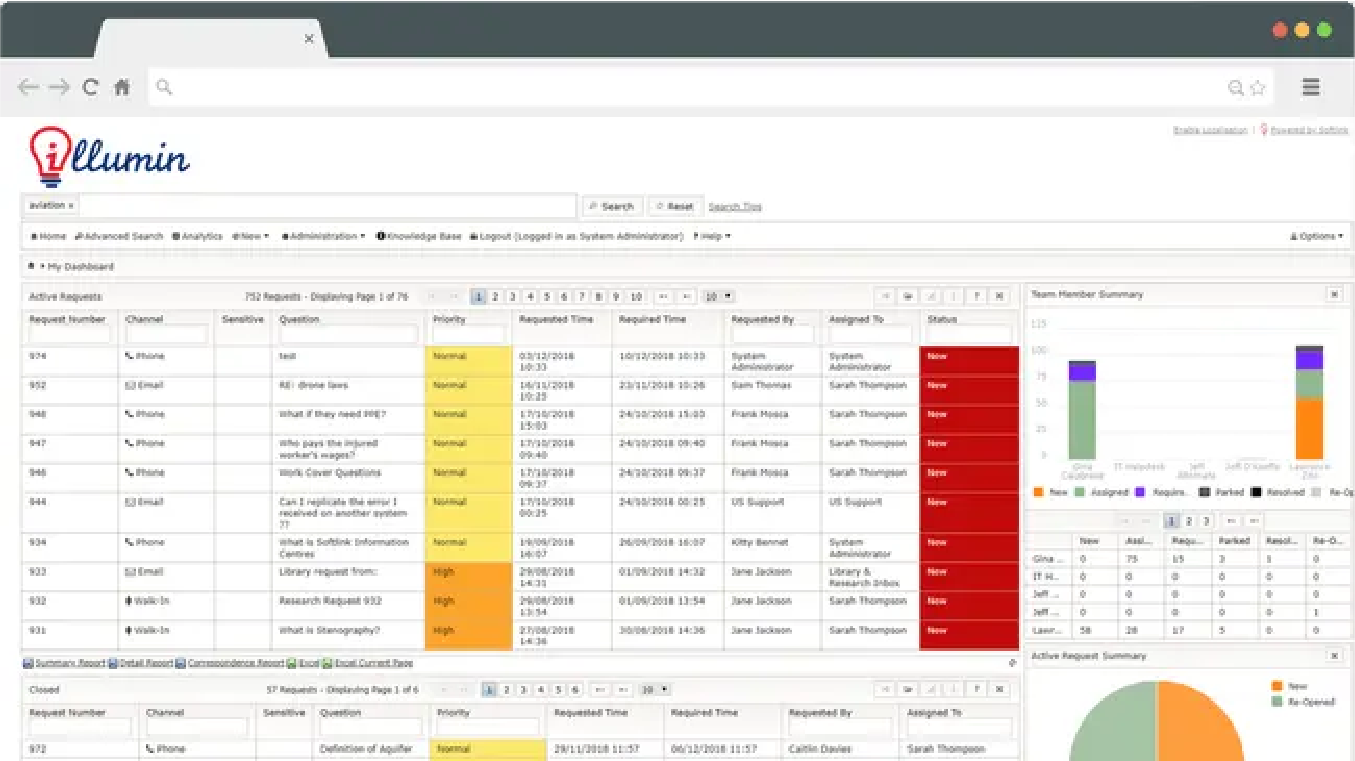Open Active Requests page size dropdown
The image size is (1355, 761).
click(719, 296)
